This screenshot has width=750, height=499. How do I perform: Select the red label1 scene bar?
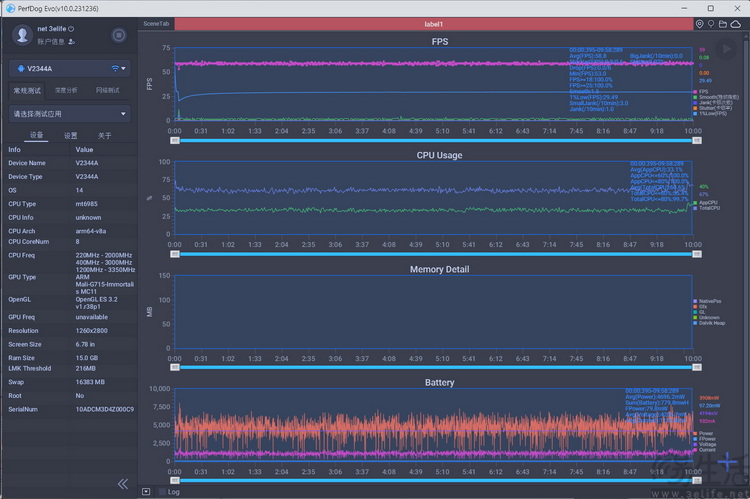pos(434,24)
